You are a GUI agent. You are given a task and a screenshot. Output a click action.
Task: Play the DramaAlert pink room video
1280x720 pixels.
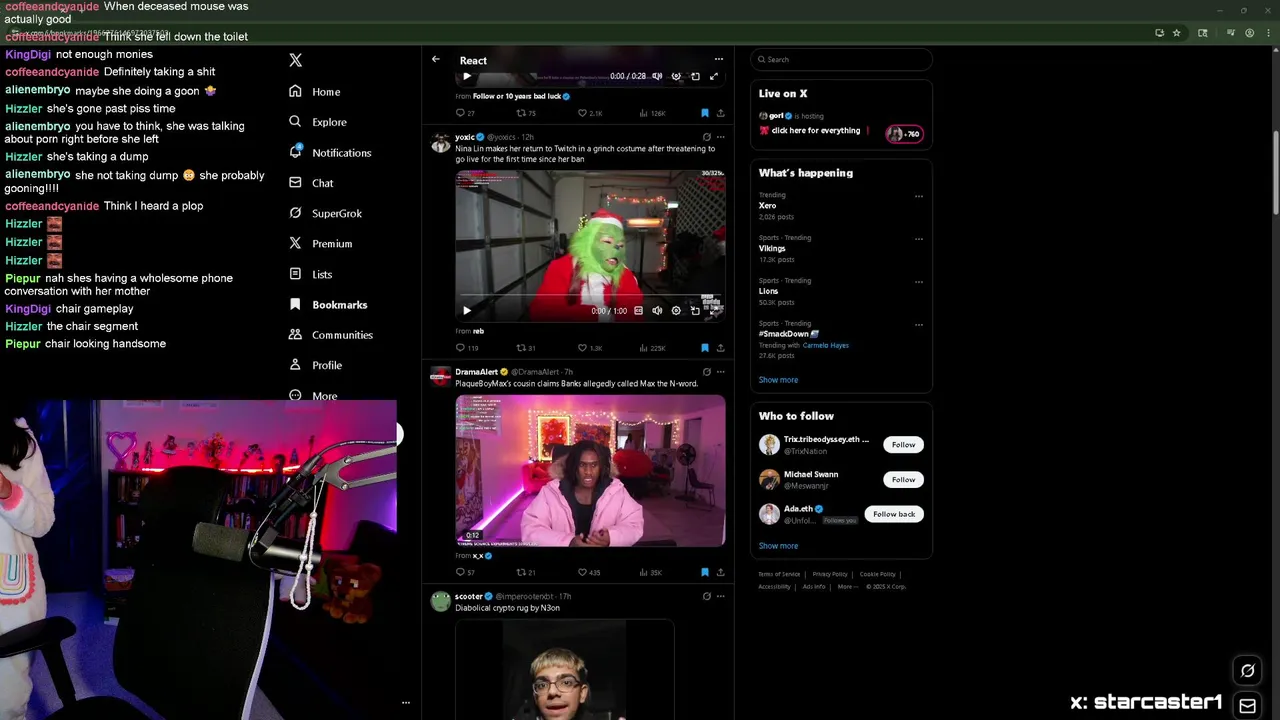coord(590,471)
